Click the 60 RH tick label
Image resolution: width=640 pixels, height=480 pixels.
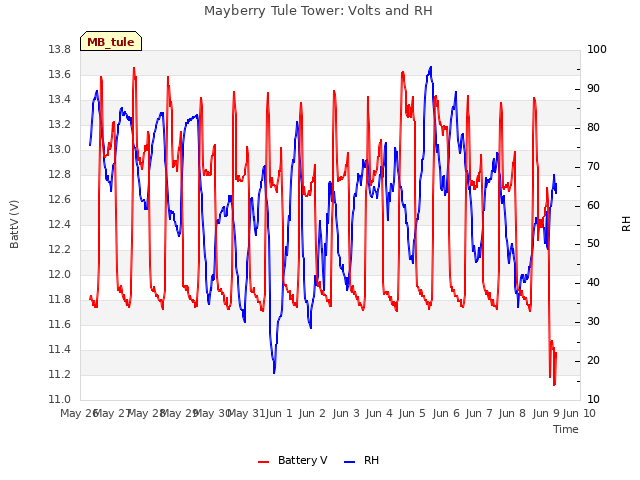593,205
